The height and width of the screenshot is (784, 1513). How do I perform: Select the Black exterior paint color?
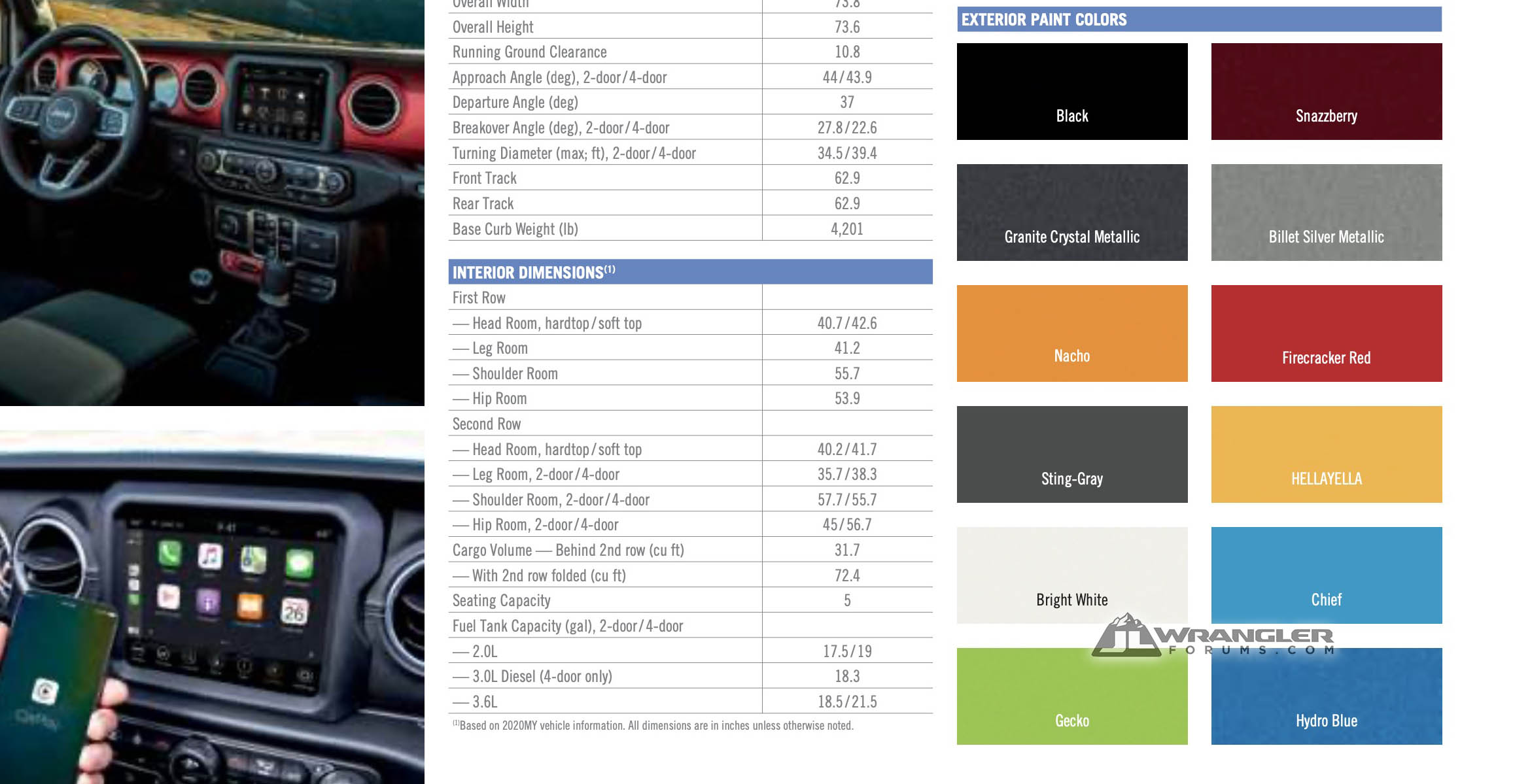[1071, 91]
